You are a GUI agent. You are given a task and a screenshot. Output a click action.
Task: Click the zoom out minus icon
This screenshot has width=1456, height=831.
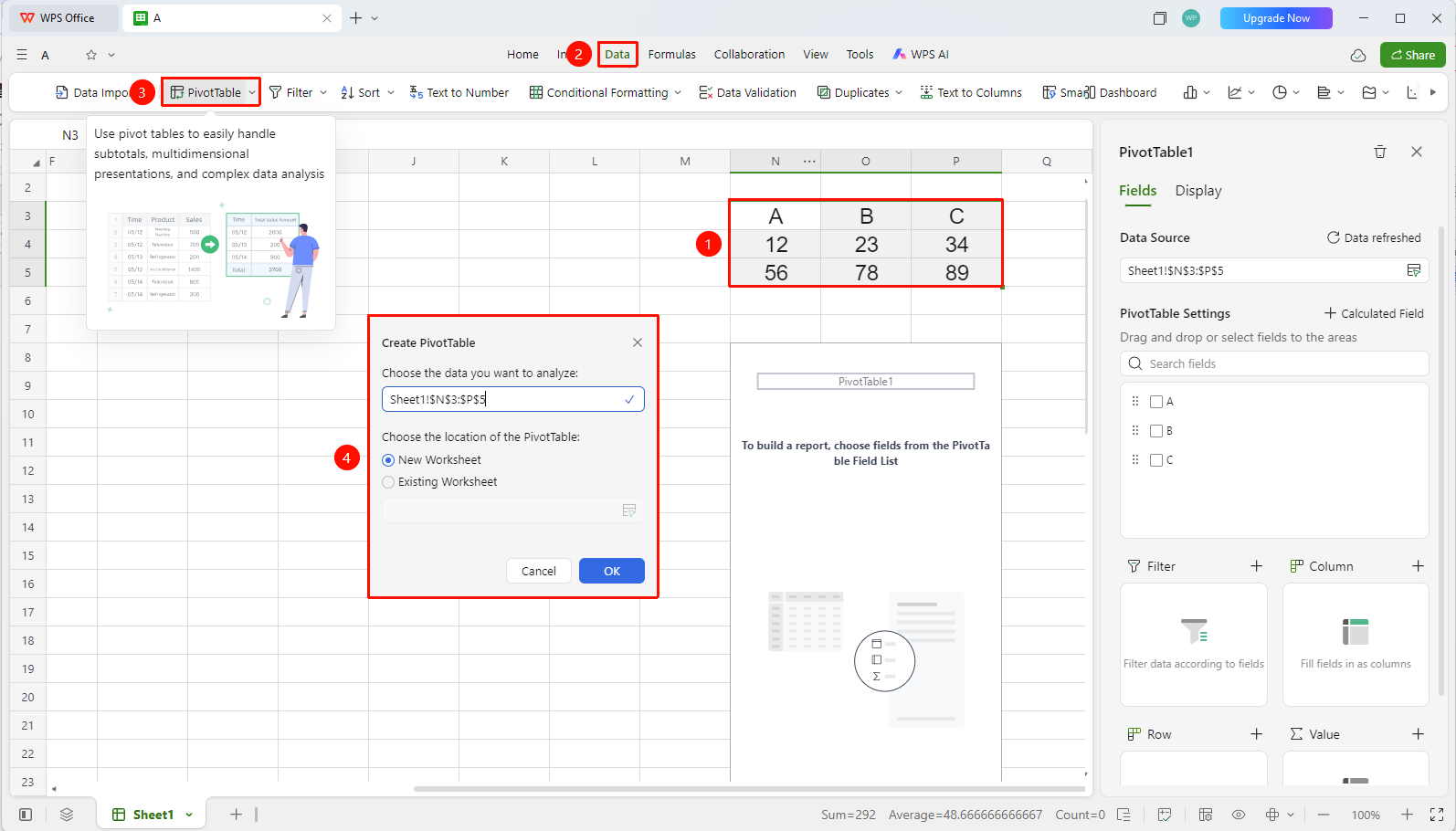click(1324, 815)
